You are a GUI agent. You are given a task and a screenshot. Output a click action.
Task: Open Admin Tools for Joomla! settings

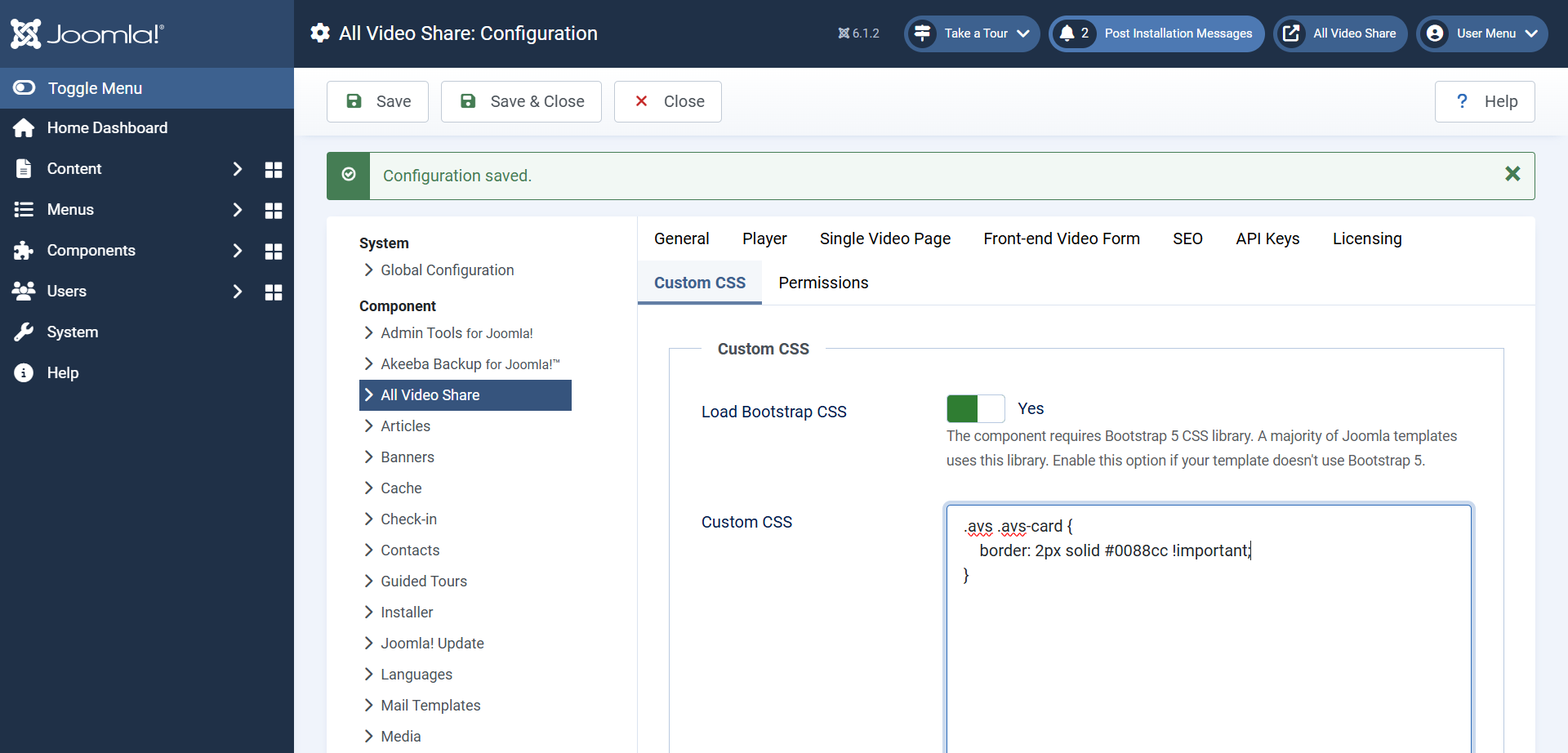456,333
